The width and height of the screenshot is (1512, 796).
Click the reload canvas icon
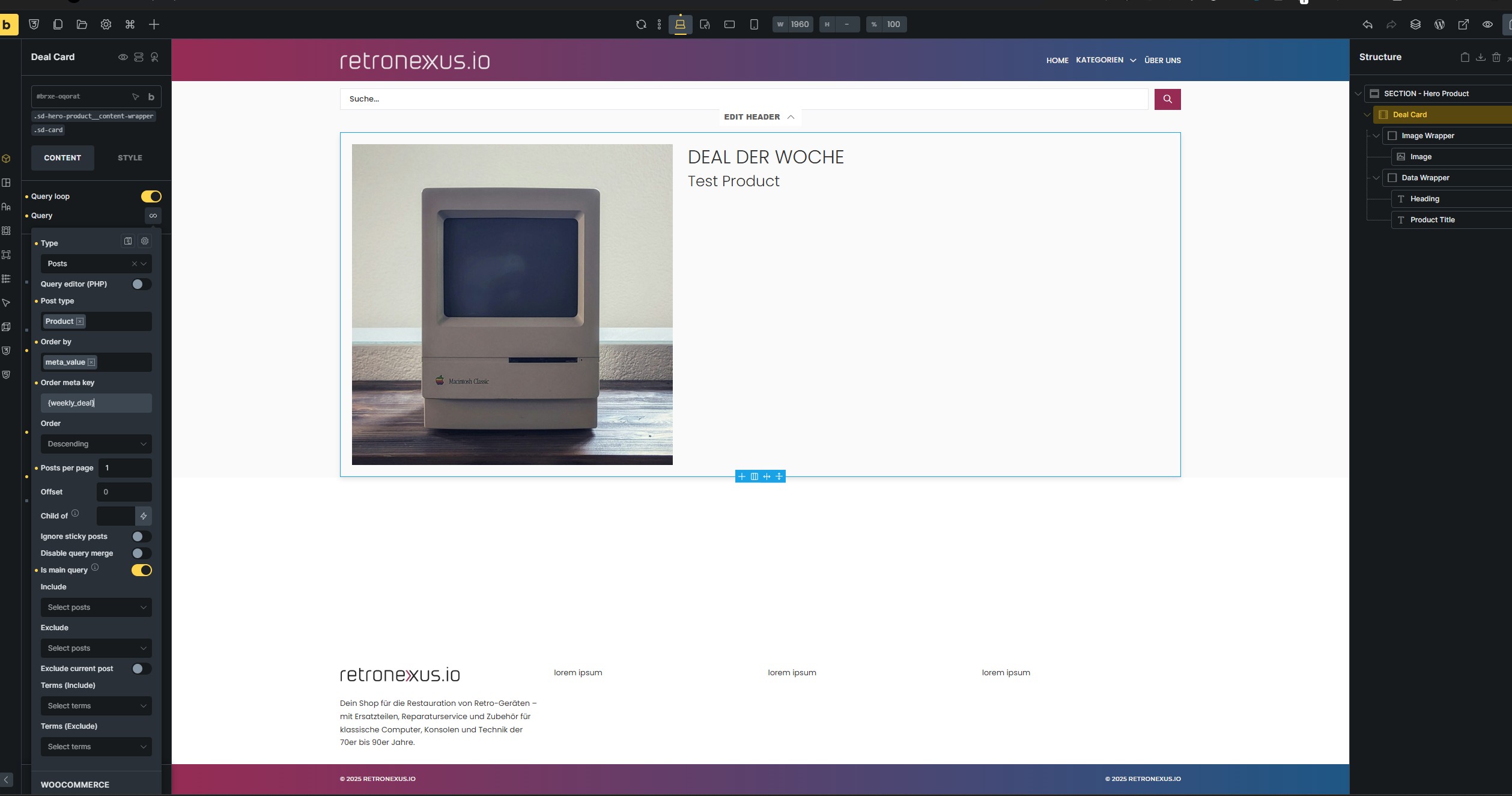tap(641, 25)
